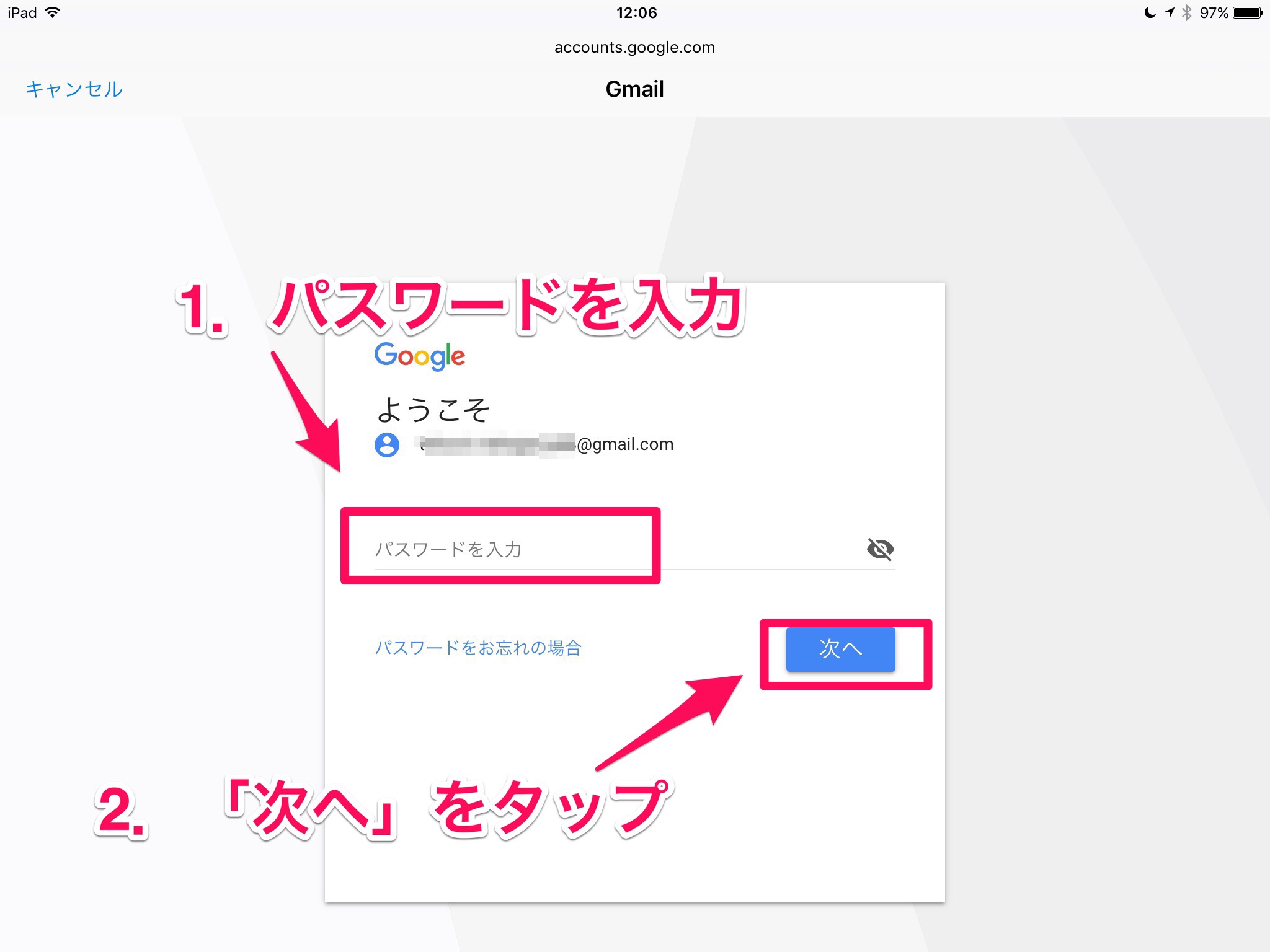Click the location services arrow icon
Viewport: 1270px width, 952px height.
click(x=1169, y=12)
